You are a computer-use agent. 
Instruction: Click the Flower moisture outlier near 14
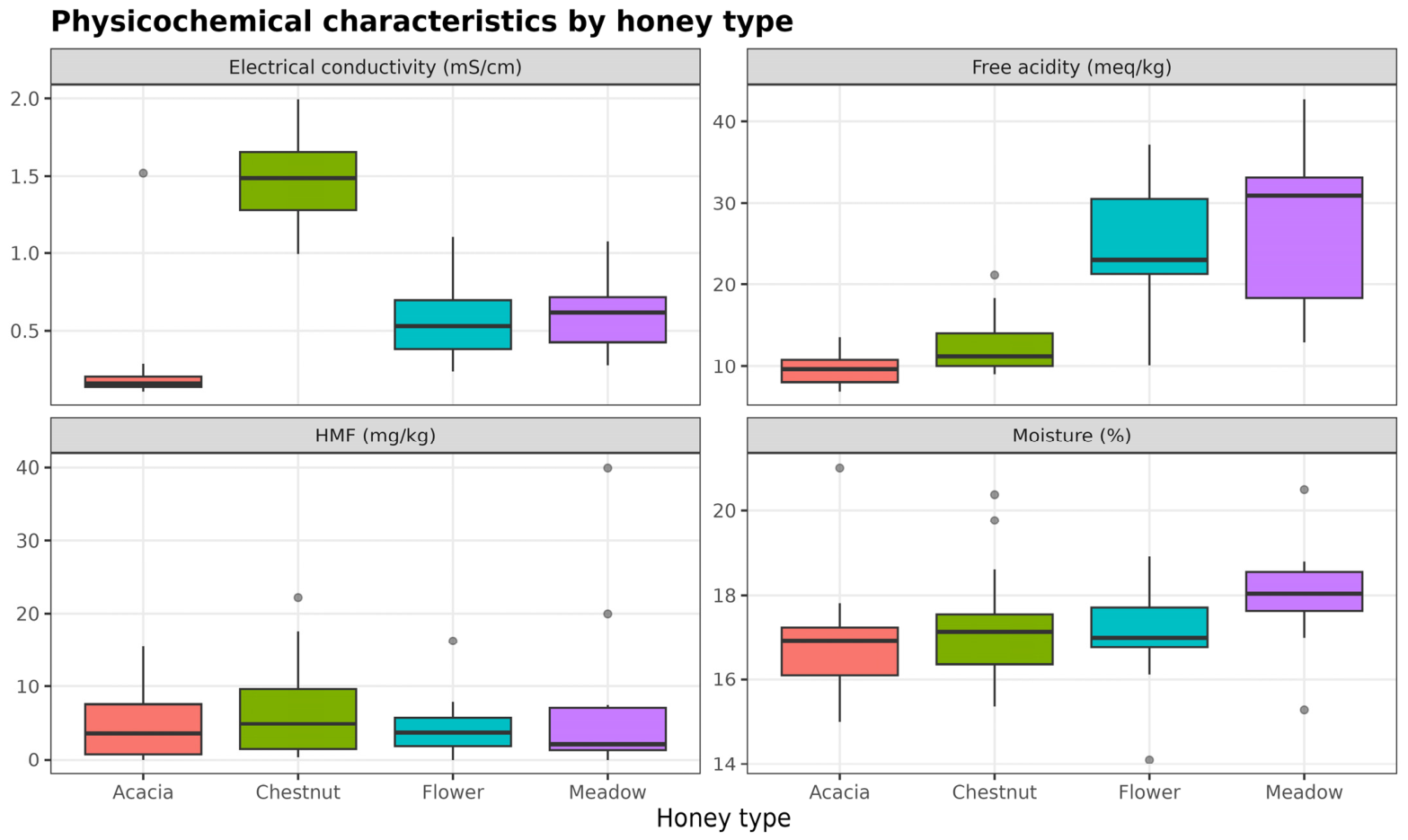tap(1149, 760)
